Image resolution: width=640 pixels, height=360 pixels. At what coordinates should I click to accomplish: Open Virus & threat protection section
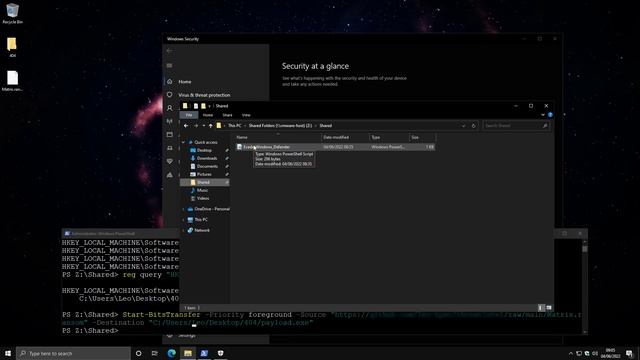pos(204,95)
